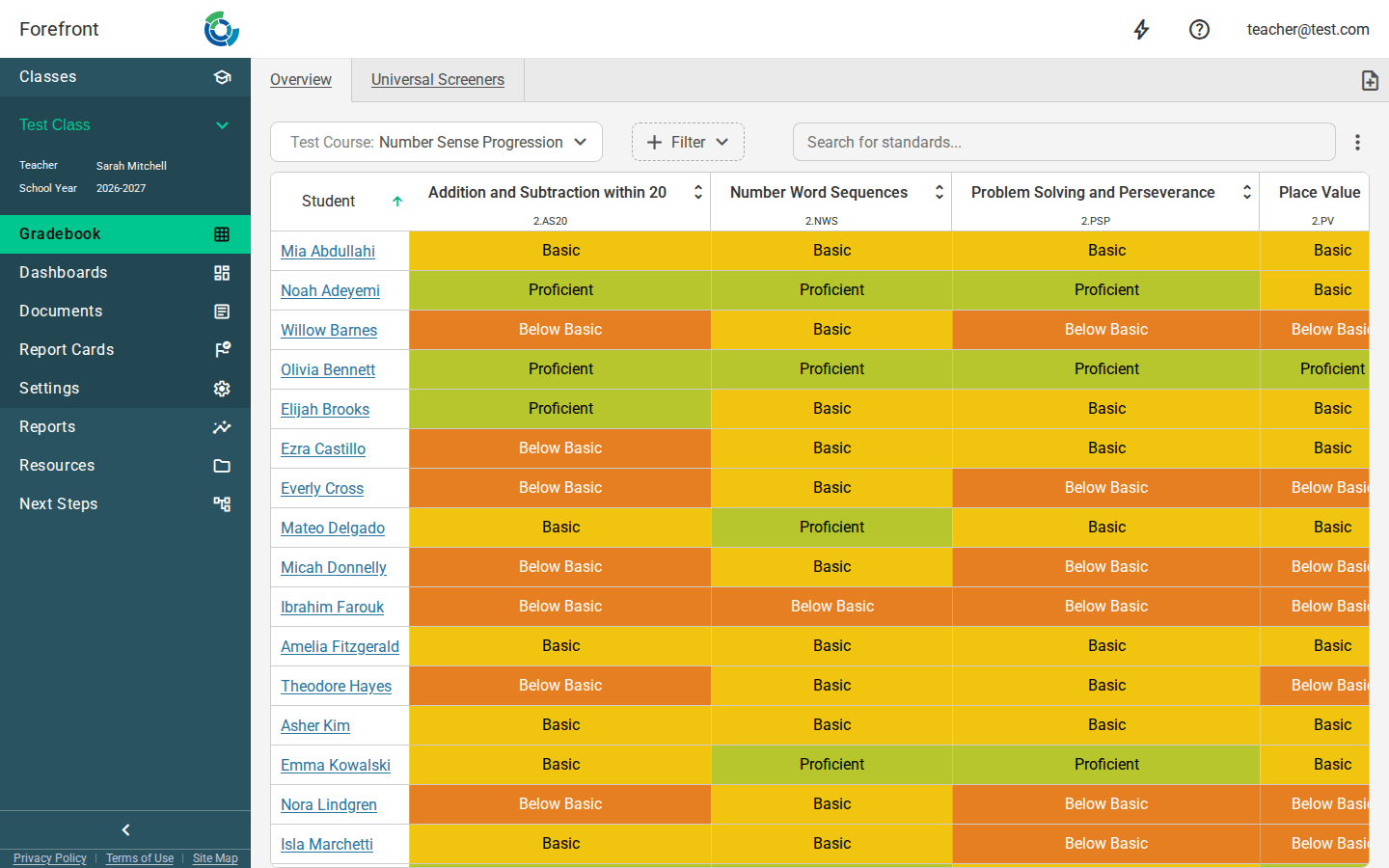The image size is (1389, 868).
Task: Switch to the Overview tab
Action: point(301,80)
